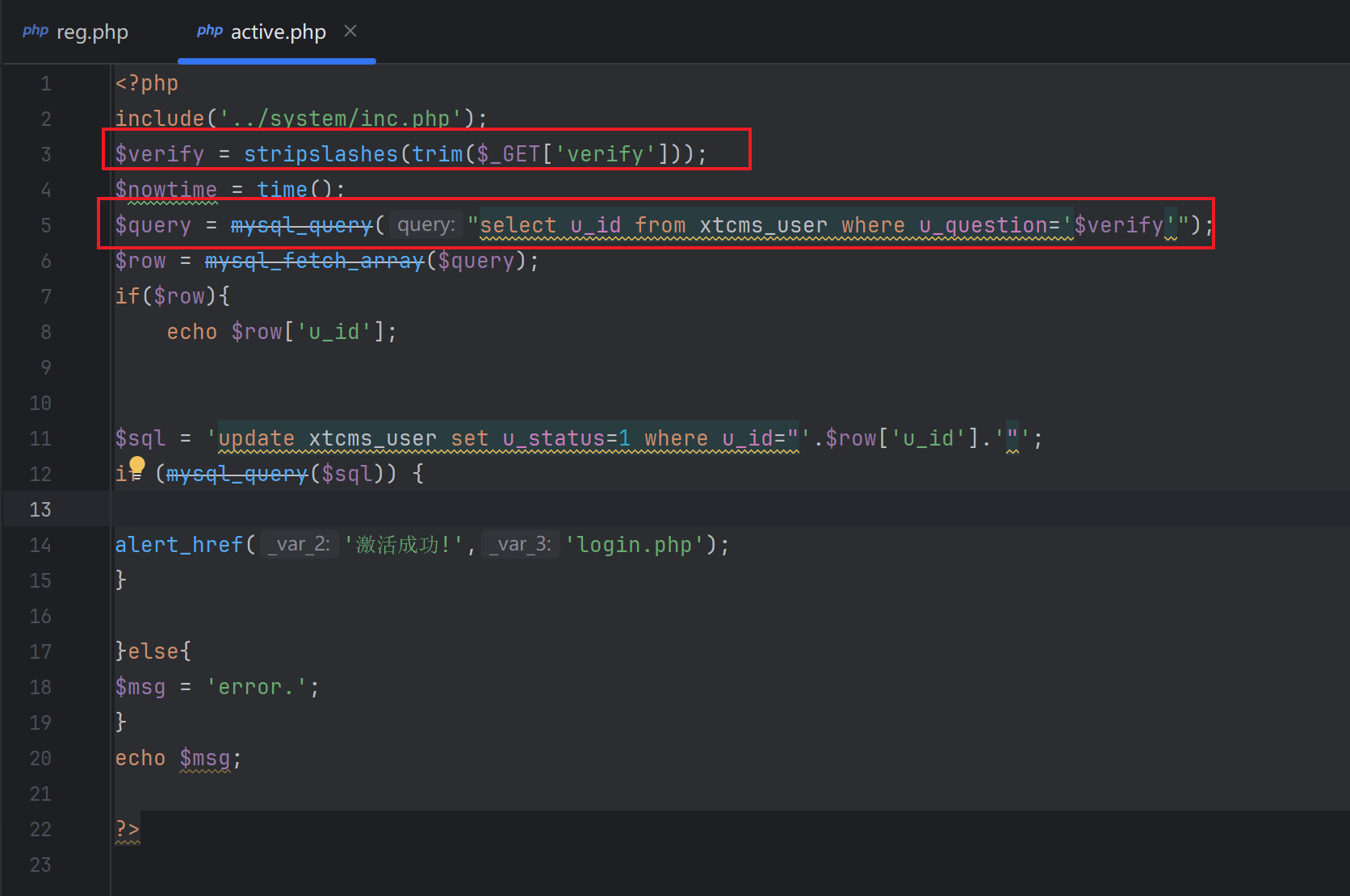Click echo $row['u_id'] on line 8
Image resolution: width=1350 pixels, height=896 pixels.
pyautogui.click(x=282, y=332)
